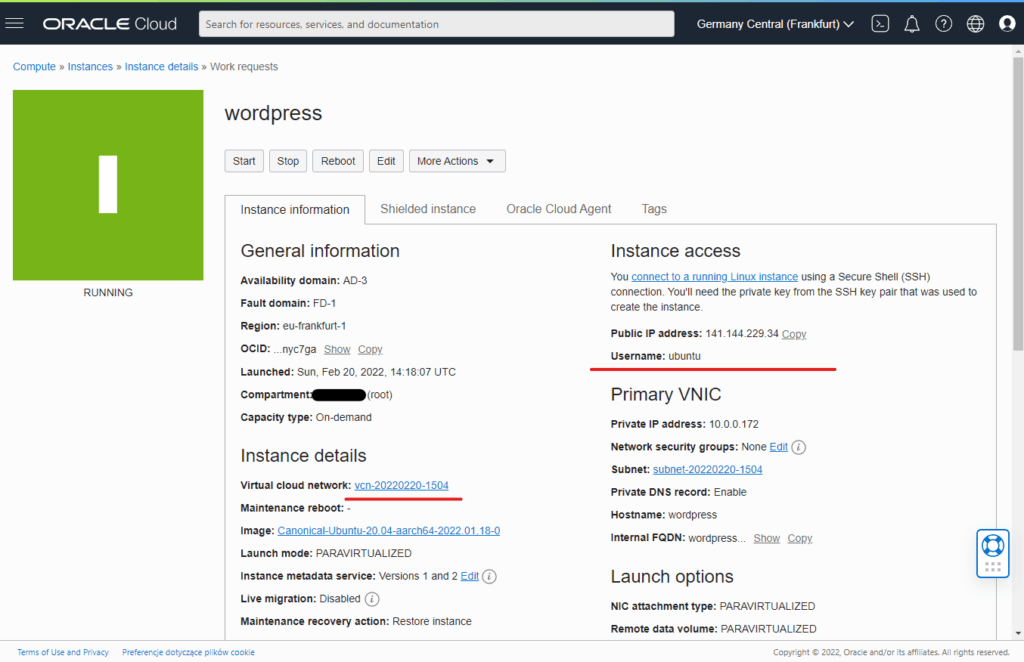Open the Oracle Cloud Agent tab
This screenshot has width=1024, height=662.
558,209
